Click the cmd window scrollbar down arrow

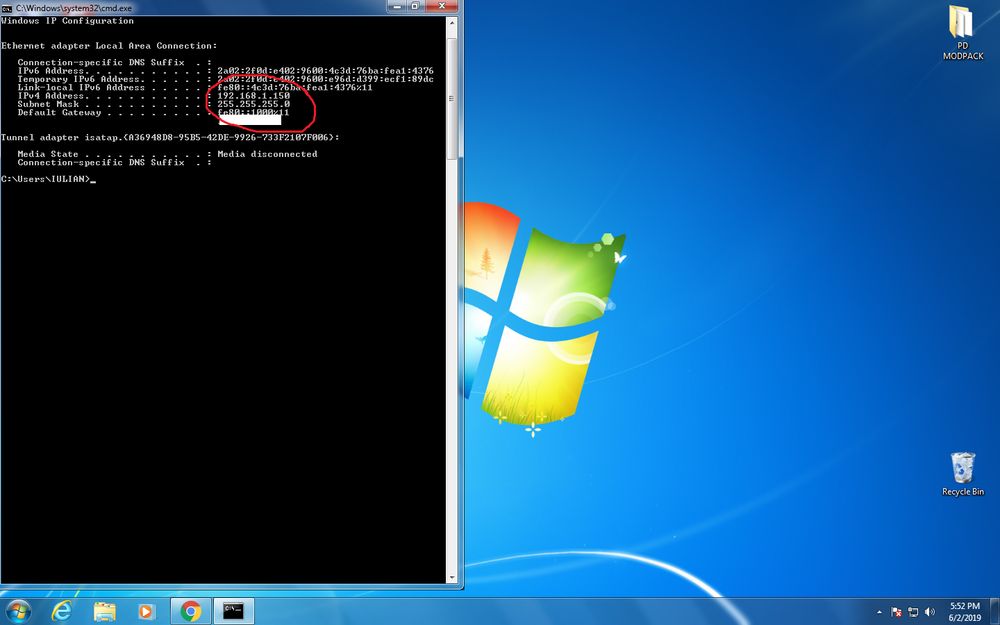(452, 577)
